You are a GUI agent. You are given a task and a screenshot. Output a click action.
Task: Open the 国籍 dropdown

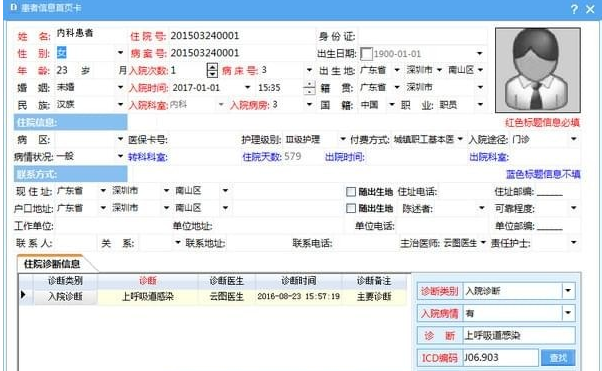(392, 104)
